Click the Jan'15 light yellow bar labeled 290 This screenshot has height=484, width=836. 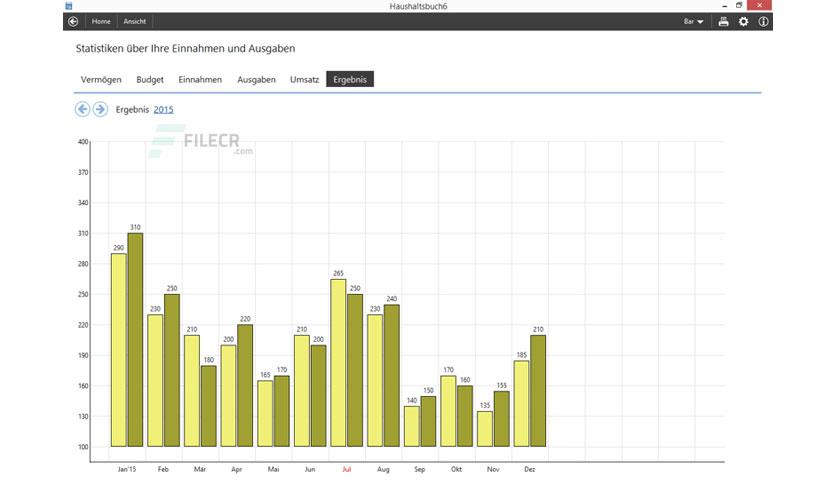(x=118, y=350)
